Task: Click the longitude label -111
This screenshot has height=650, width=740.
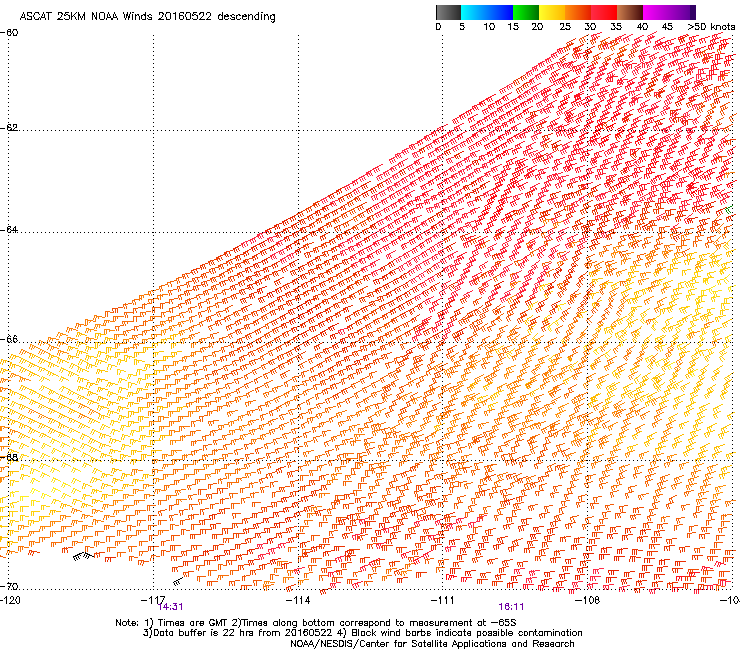Action: coord(442,600)
